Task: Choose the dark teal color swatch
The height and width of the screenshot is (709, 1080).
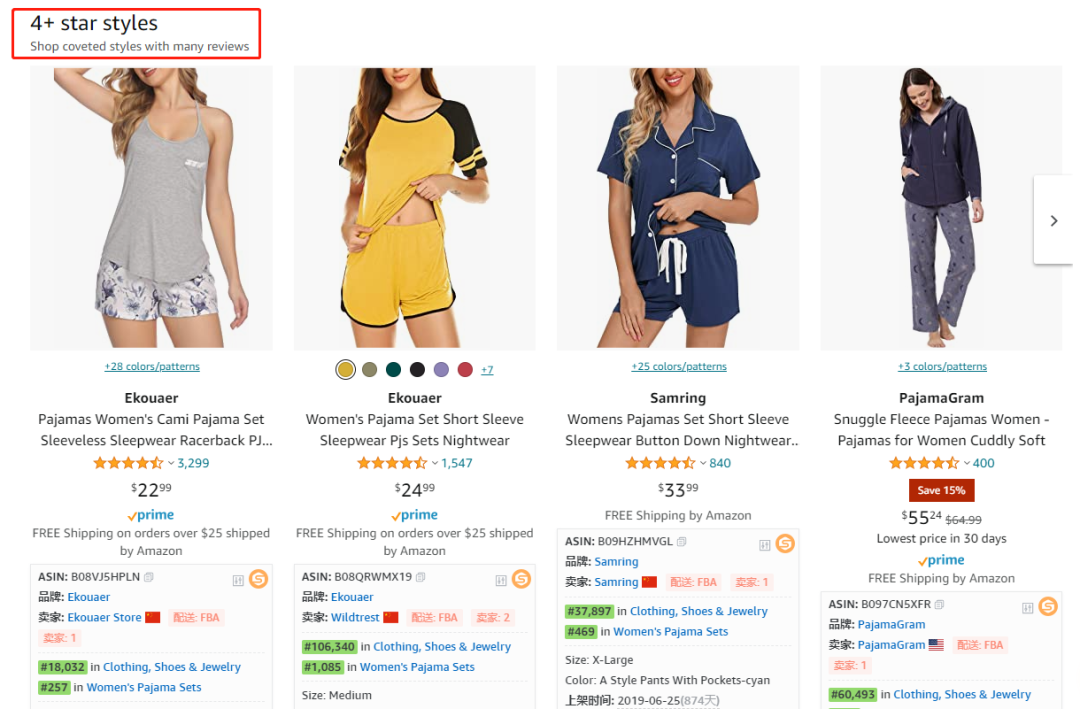Action: click(x=393, y=370)
